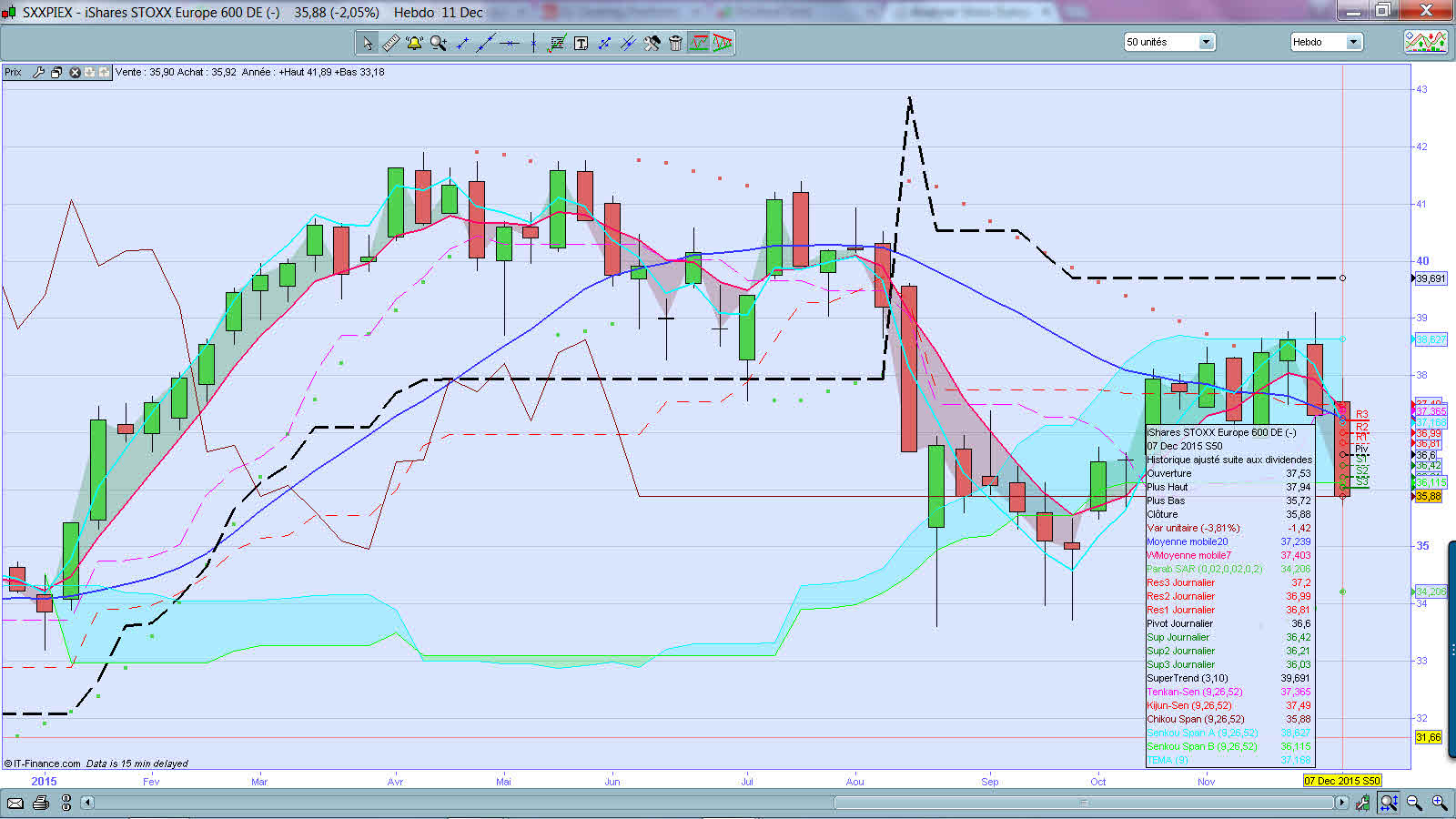
Task: Send chart by email envelope icon
Action: [x=15, y=803]
